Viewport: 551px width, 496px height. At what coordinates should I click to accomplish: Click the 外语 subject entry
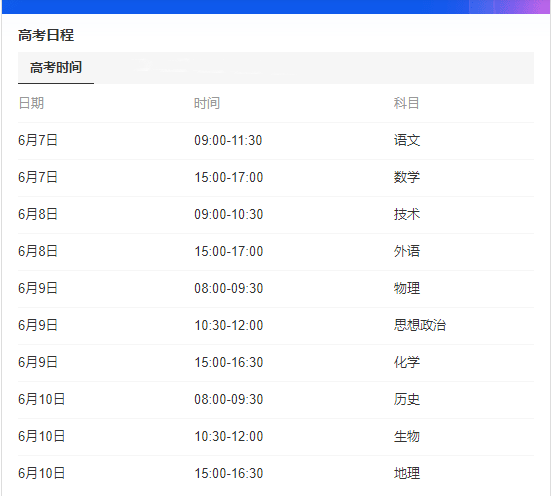tap(407, 251)
